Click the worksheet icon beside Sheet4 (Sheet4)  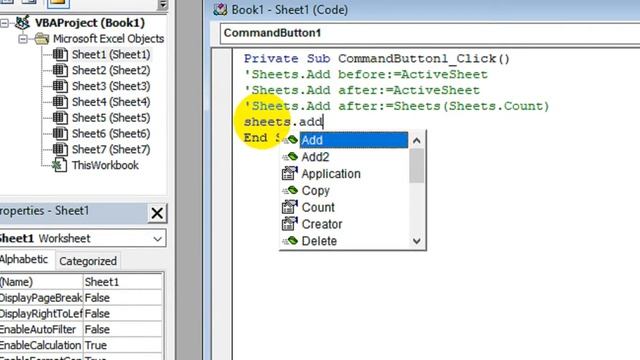click(x=60, y=102)
